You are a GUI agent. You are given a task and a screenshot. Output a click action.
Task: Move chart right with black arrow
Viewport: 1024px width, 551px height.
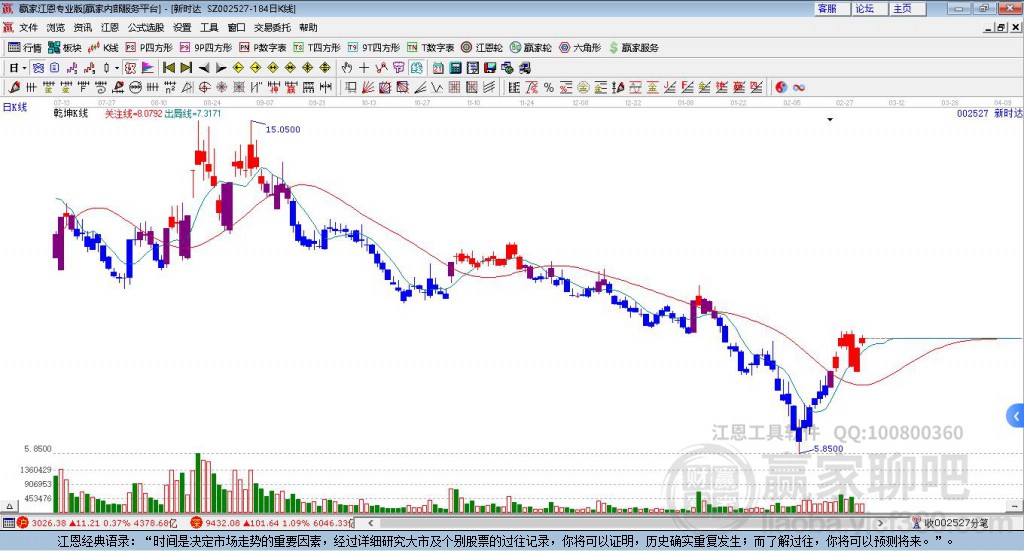click(x=221, y=68)
